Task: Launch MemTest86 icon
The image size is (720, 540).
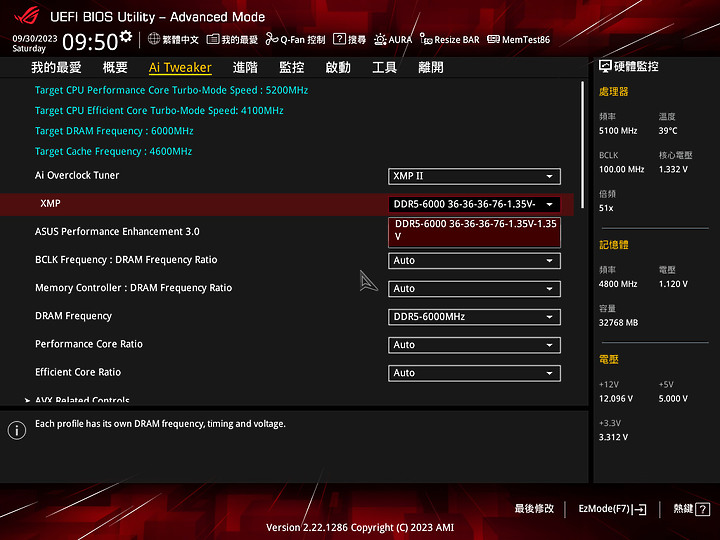Action: pos(494,39)
